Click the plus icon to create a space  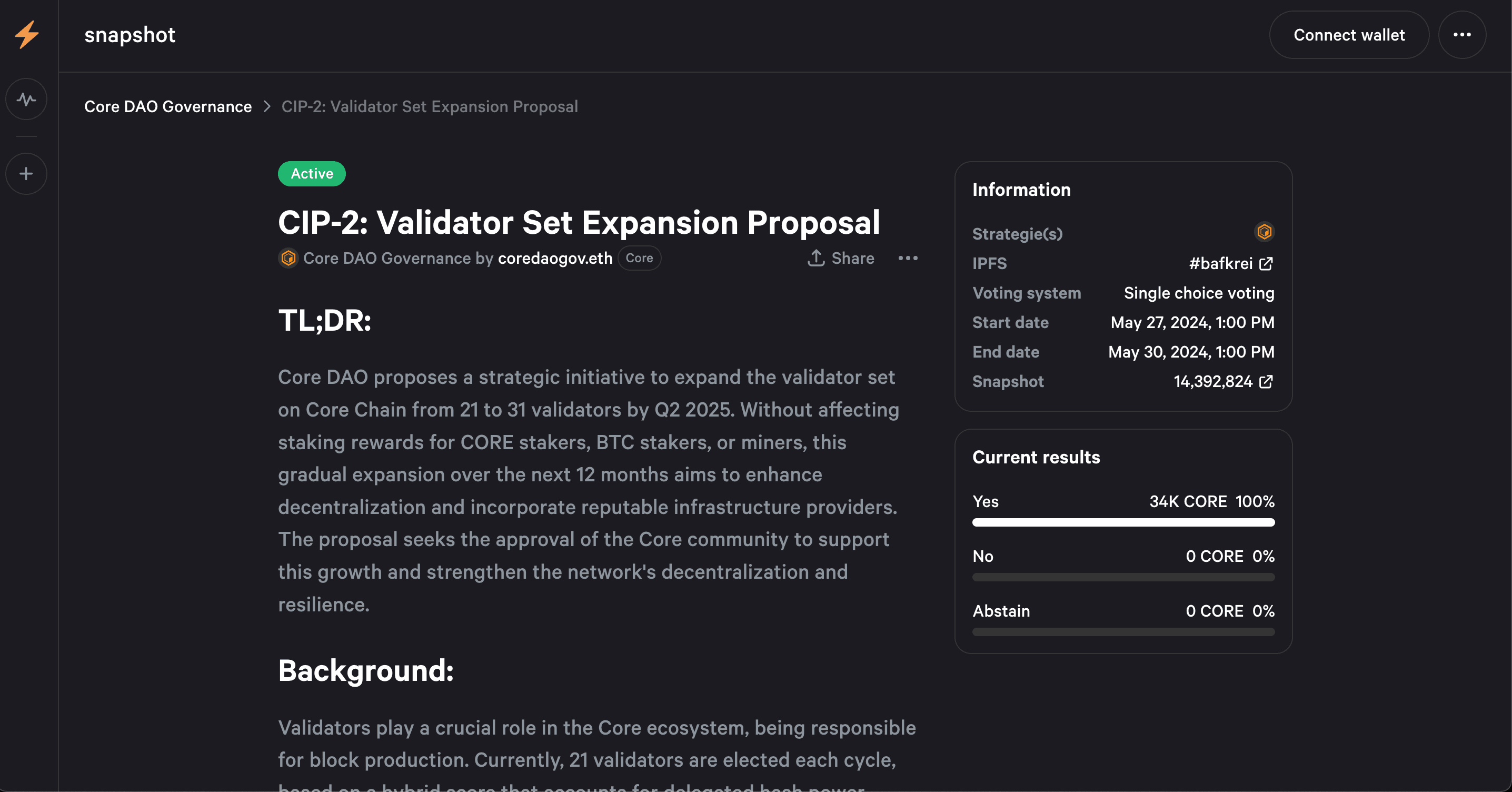pyautogui.click(x=26, y=173)
